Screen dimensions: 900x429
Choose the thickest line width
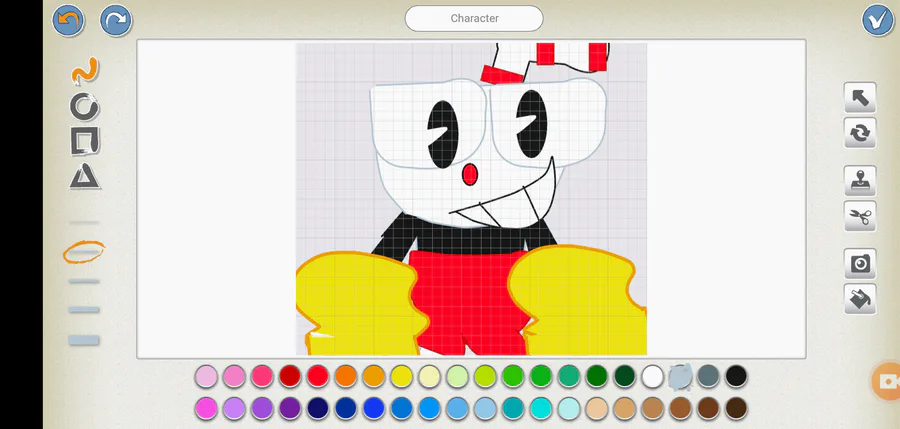point(84,340)
